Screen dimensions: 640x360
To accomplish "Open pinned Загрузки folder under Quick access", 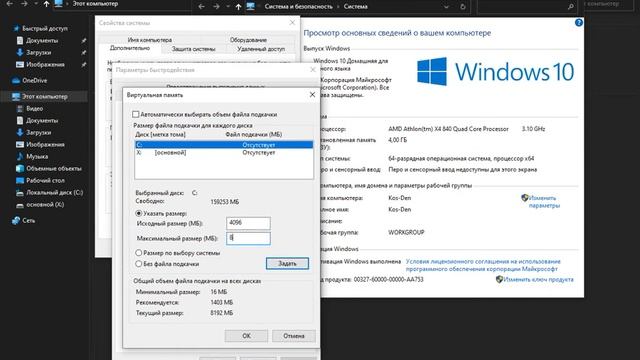I will [x=38, y=52].
